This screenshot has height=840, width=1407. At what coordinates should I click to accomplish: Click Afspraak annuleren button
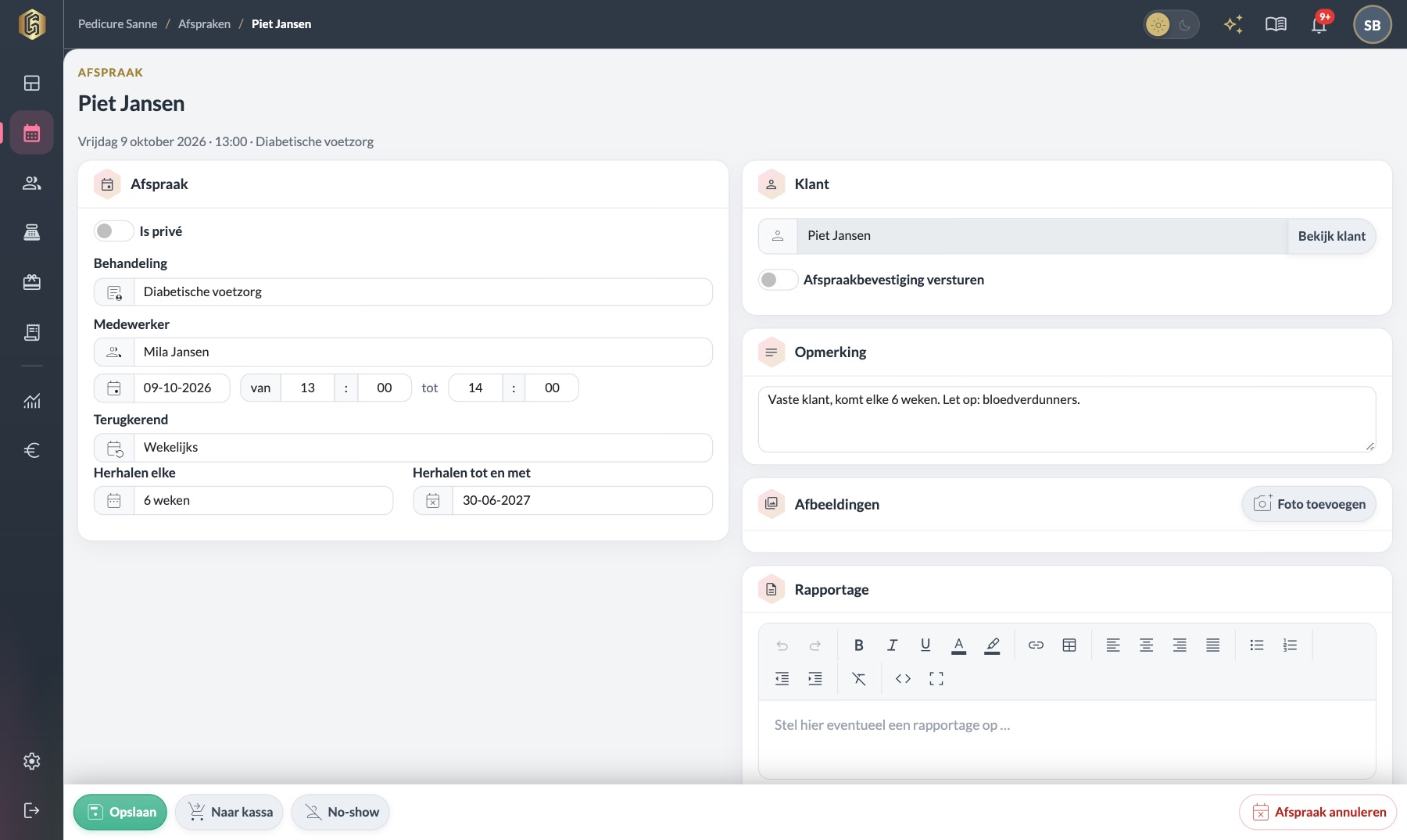(x=1318, y=812)
